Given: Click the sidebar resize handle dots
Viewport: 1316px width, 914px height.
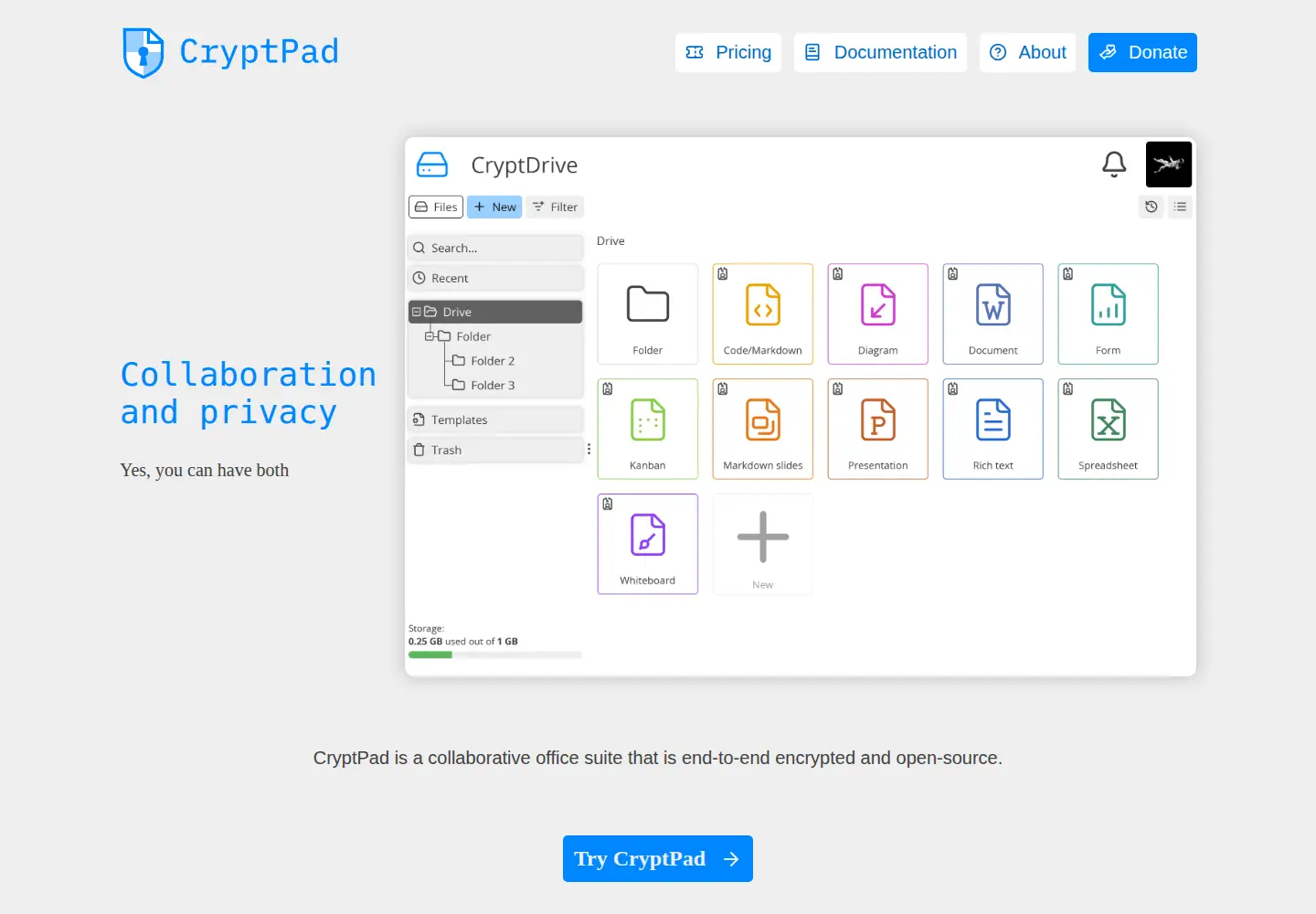Looking at the screenshot, I should [589, 449].
